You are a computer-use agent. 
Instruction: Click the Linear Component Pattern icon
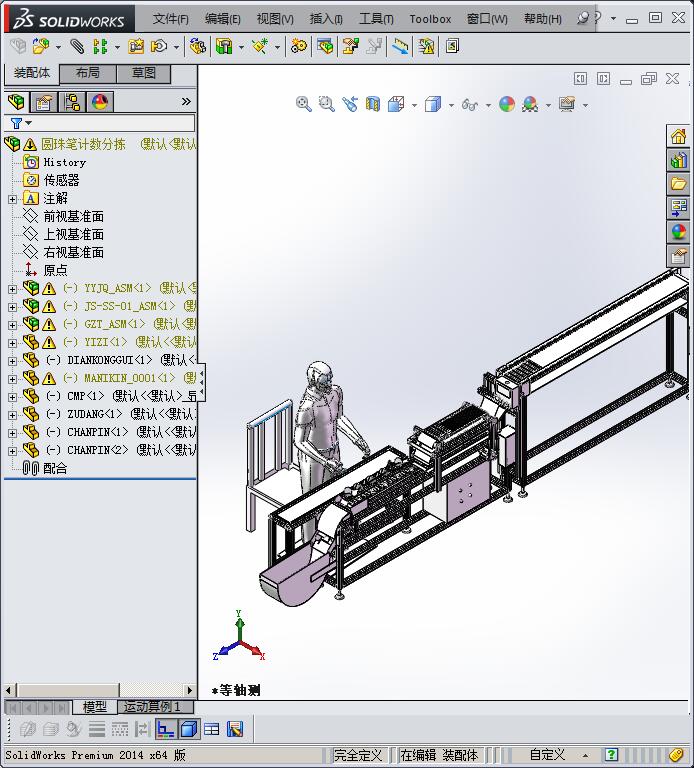[x=100, y=47]
